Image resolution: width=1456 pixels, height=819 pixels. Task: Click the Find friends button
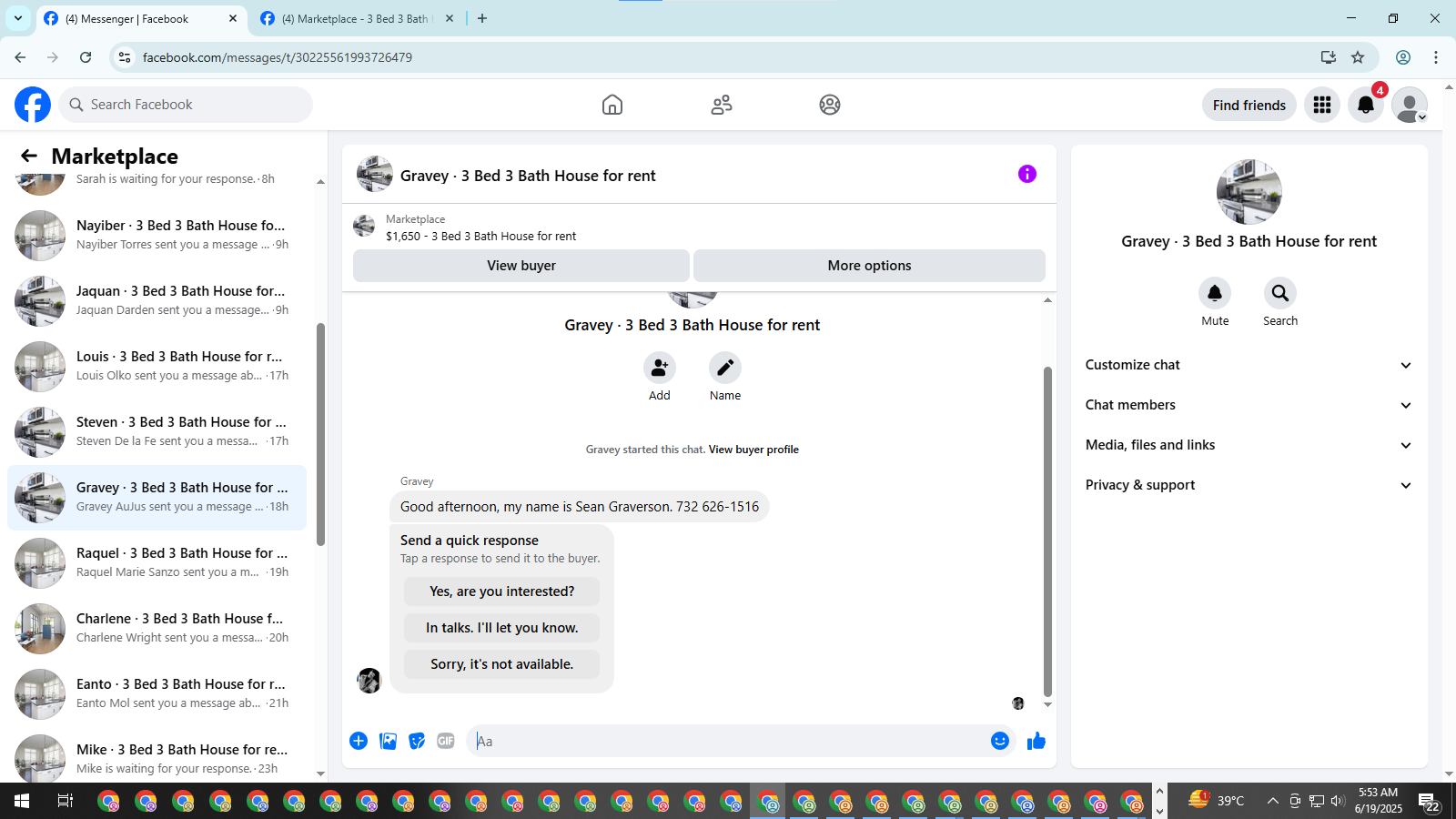[x=1249, y=105]
